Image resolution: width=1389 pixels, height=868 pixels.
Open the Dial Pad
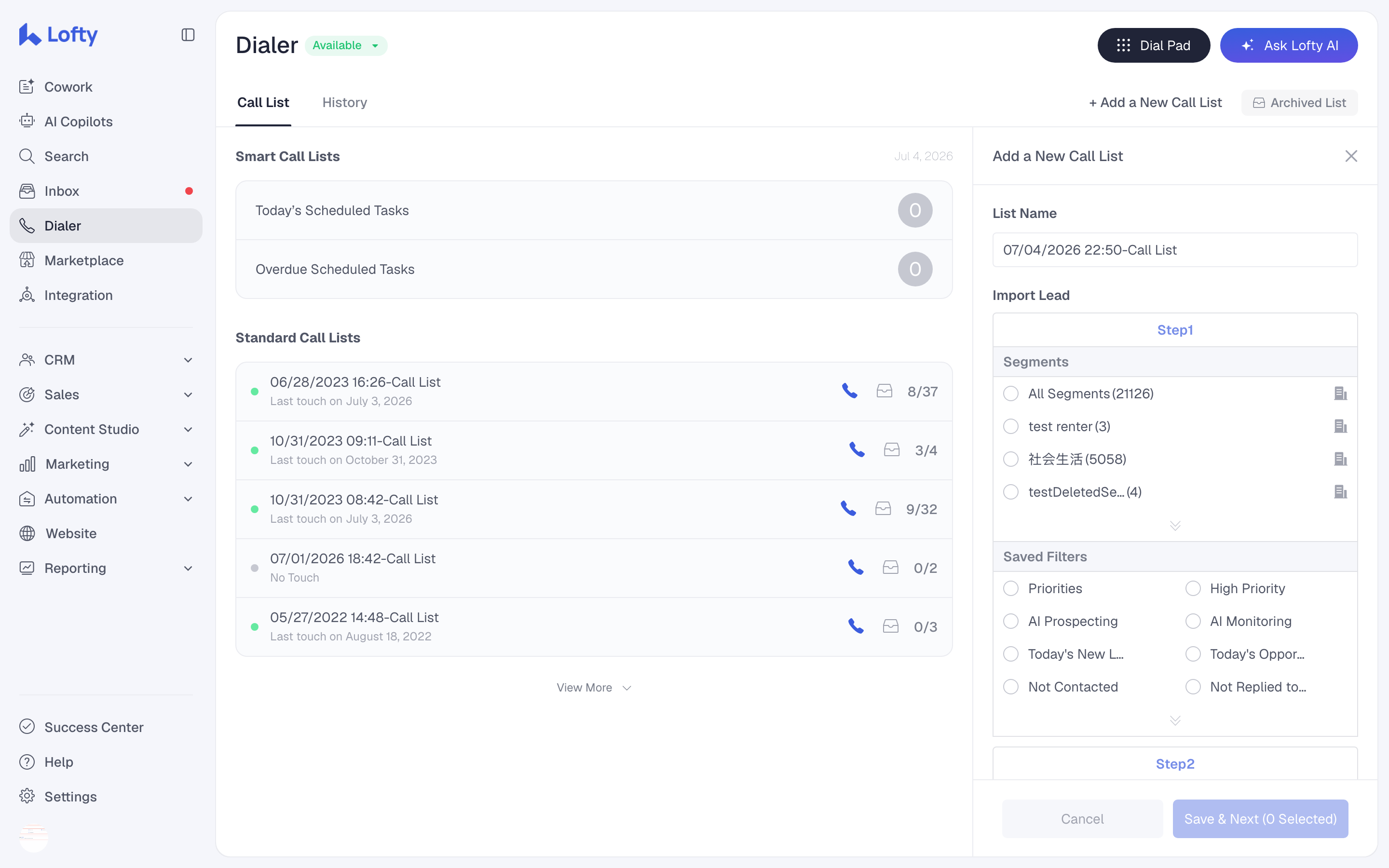click(1154, 45)
